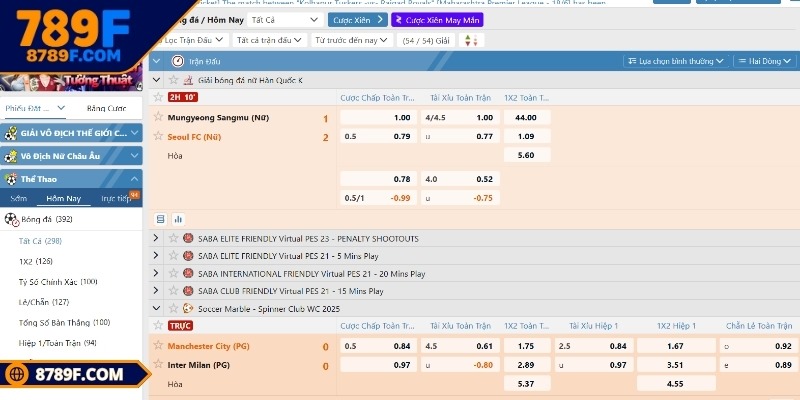Open the Bảng Cược tab
The image size is (800, 400).
click(x=106, y=108)
